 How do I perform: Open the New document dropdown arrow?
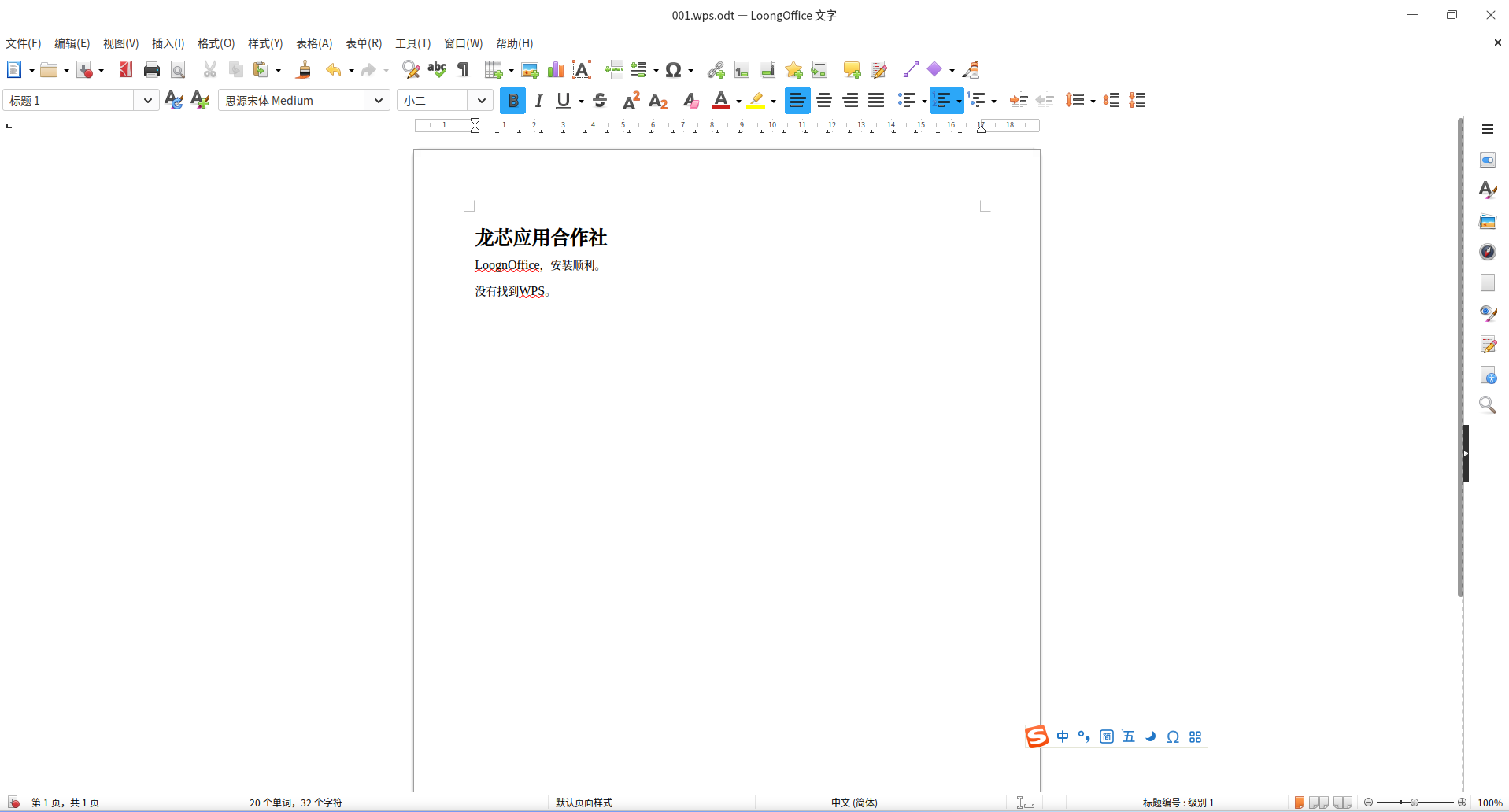tap(31, 71)
